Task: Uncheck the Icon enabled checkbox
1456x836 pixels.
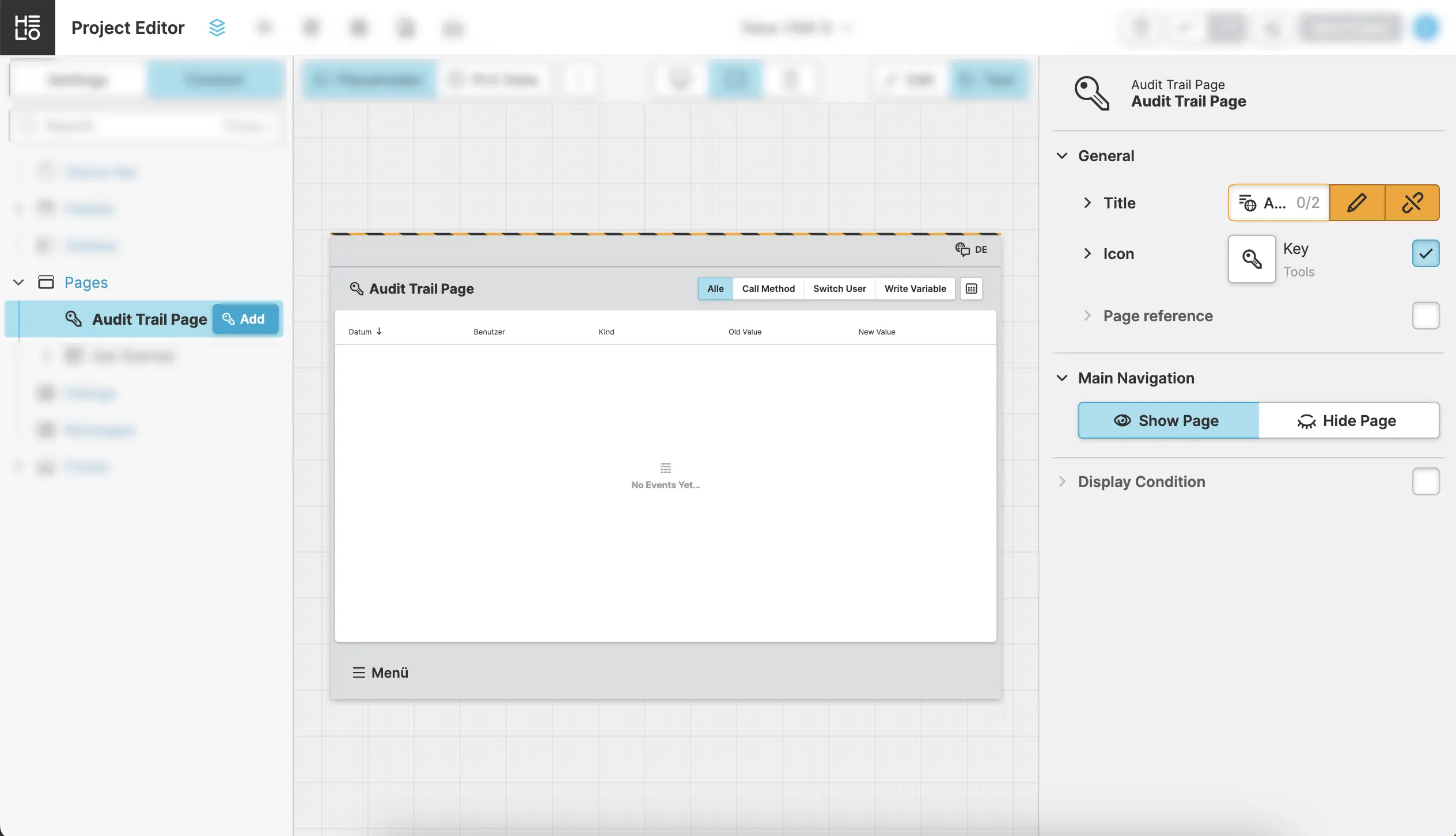Action: [1425, 253]
